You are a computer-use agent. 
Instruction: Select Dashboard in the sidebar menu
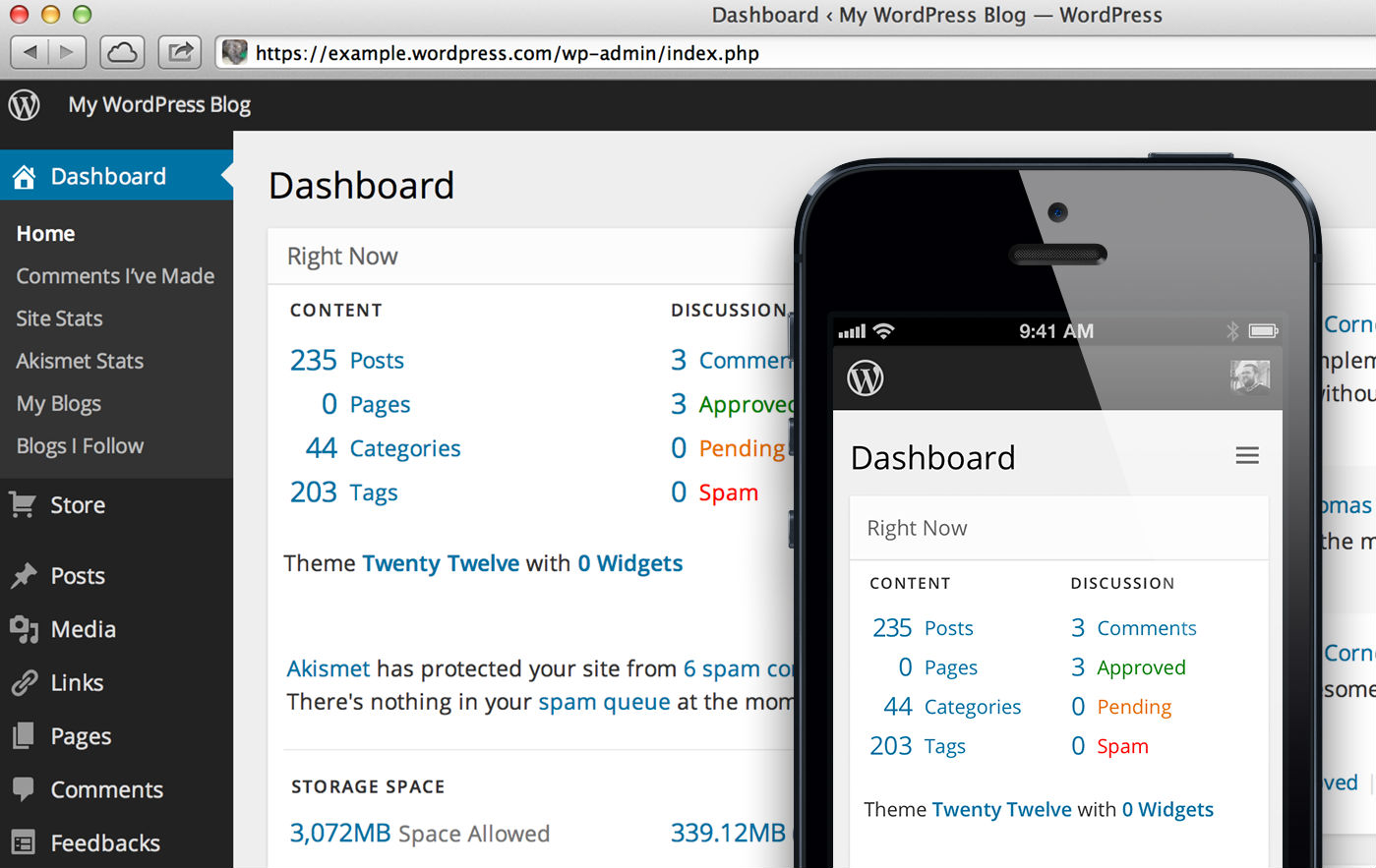click(116, 176)
